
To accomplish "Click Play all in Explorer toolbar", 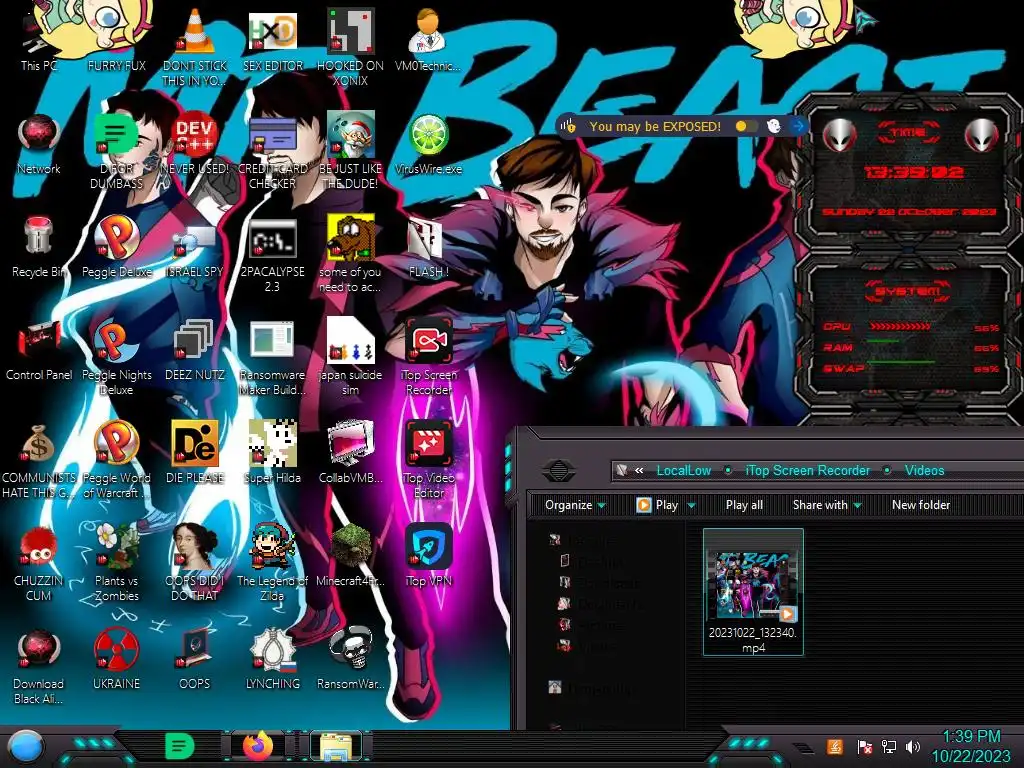I will (x=744, y=505).
